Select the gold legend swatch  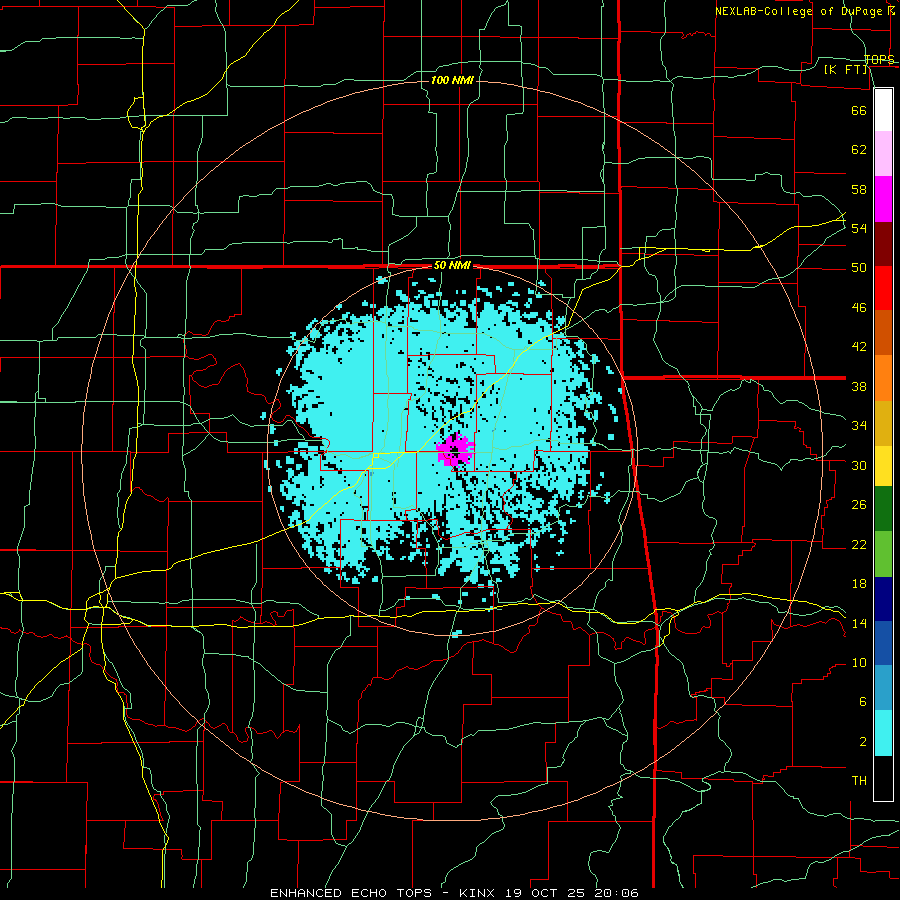click(x=883, y=424)
